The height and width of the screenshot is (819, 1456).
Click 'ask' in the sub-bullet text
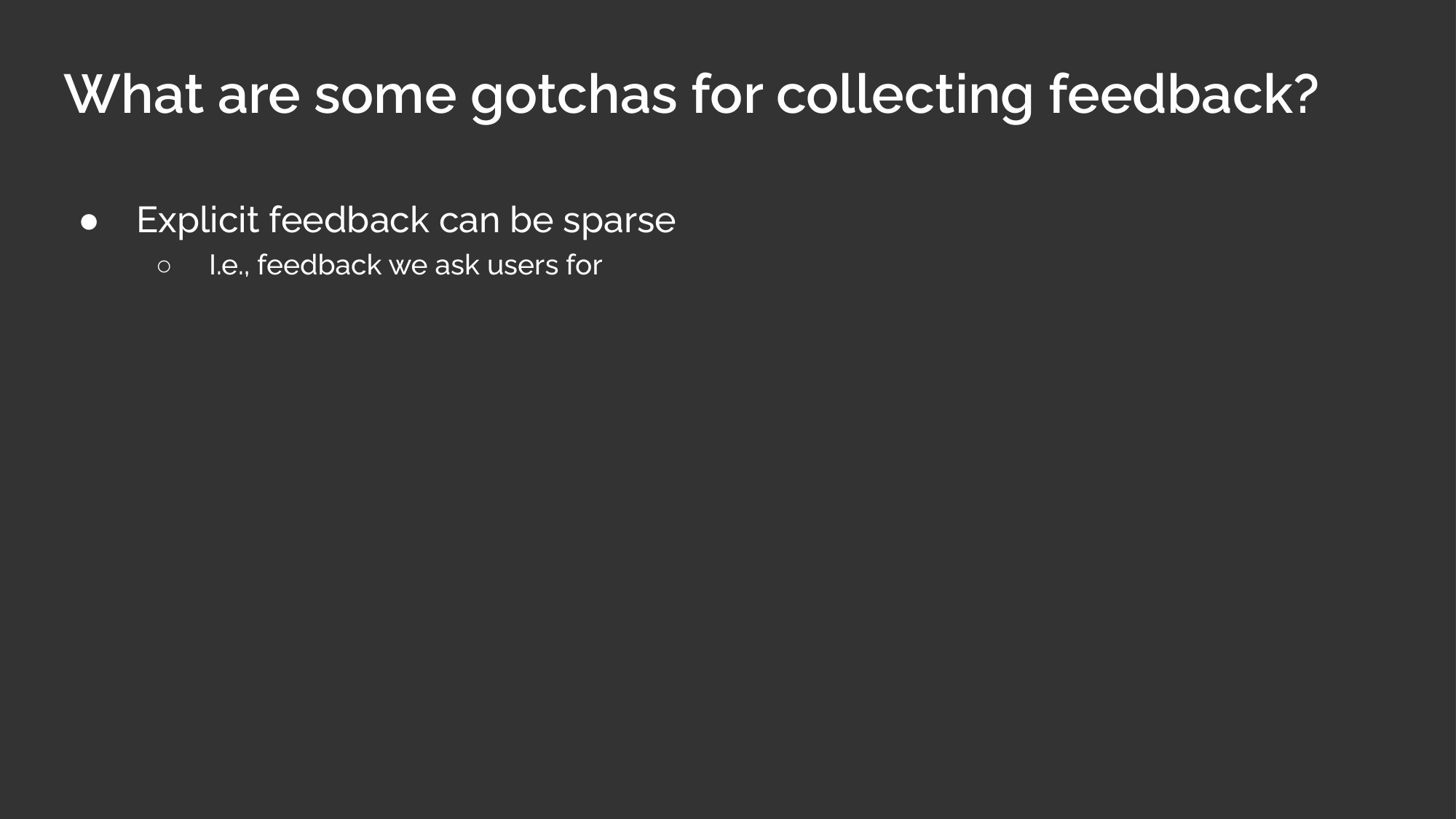[456, 266]
